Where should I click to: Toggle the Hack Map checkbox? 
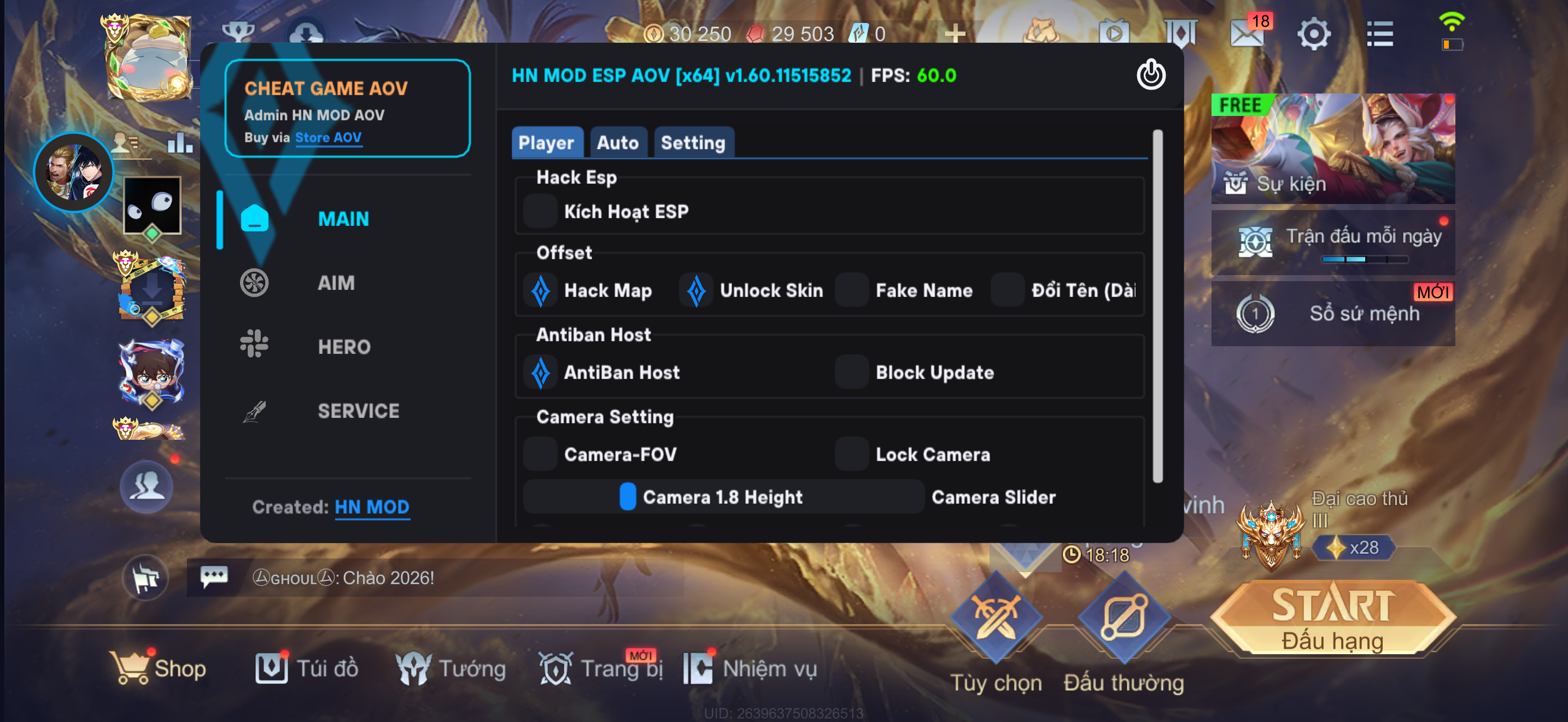540,290
